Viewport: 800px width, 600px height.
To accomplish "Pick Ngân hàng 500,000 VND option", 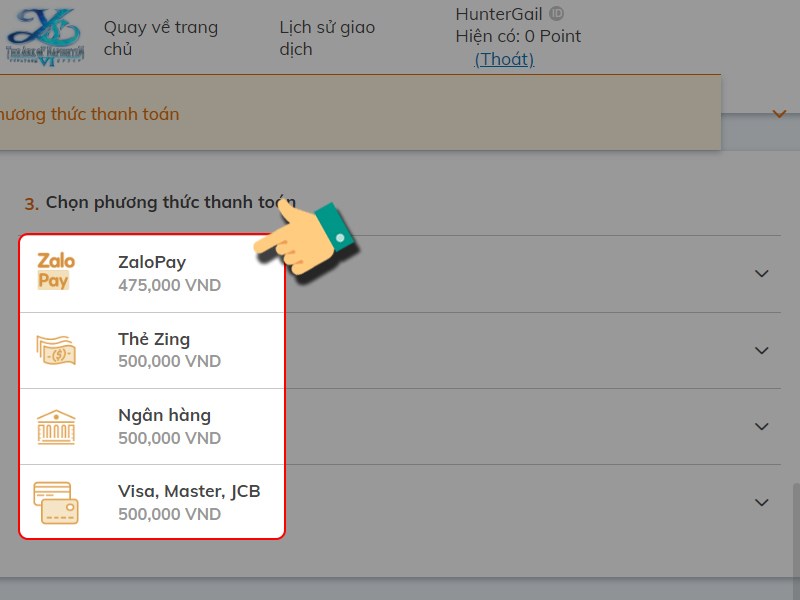I will pos(168,426).
